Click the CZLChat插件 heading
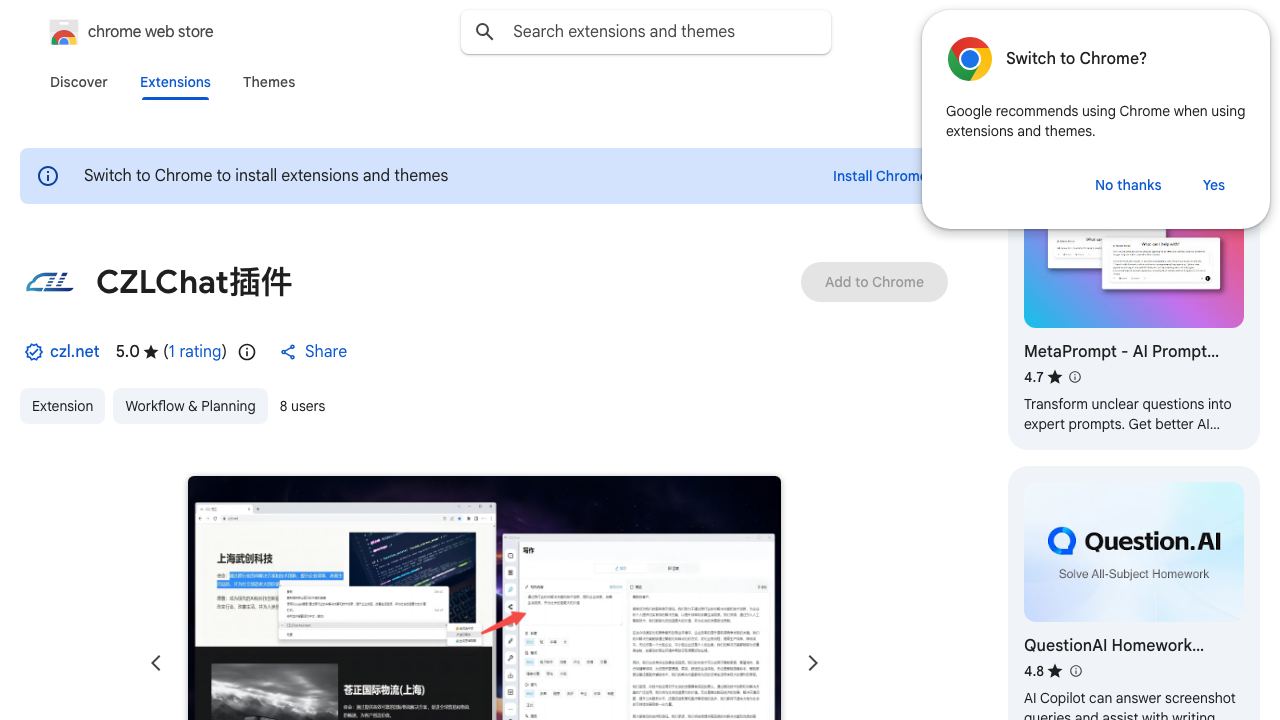This screenshot has width=1280, height=720. pos(194,282)
